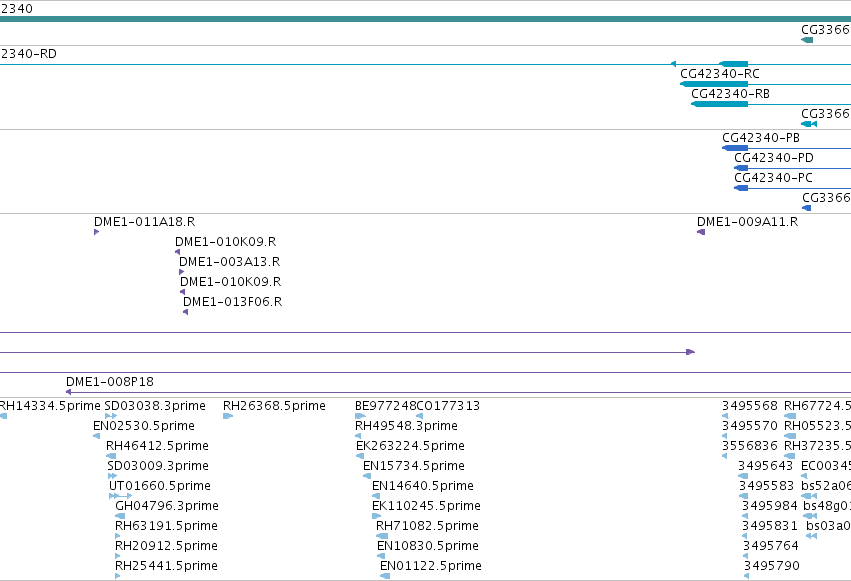851x581 pixels.
Task: Click the 3495570 feature label
Action: point(750,426)
